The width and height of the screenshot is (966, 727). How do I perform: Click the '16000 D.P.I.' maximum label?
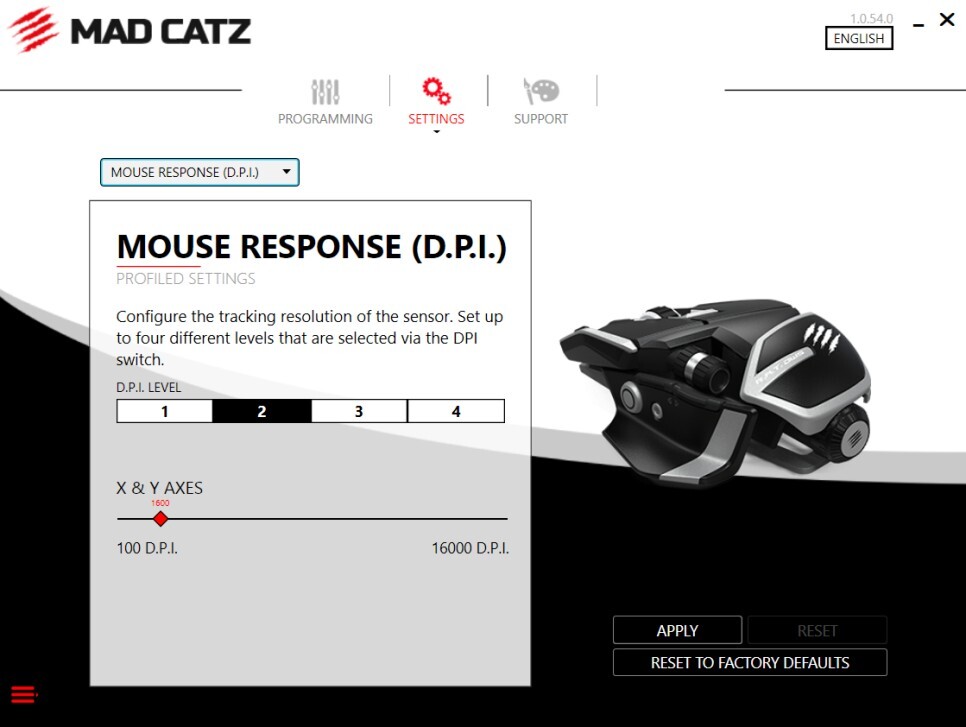[x=470, y=548]
